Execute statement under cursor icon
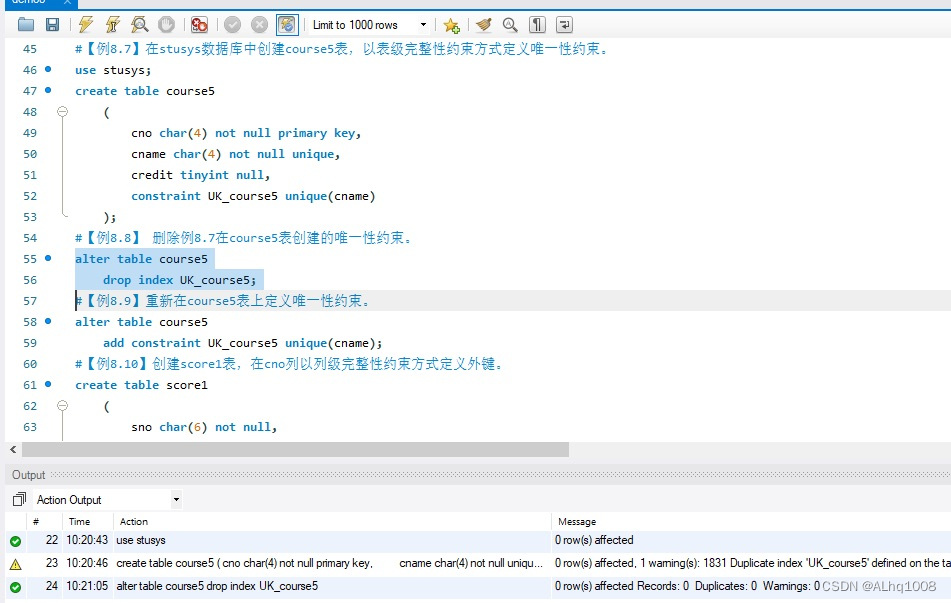The width and height of the screenshot is (951, 603). tap(113, 25)
